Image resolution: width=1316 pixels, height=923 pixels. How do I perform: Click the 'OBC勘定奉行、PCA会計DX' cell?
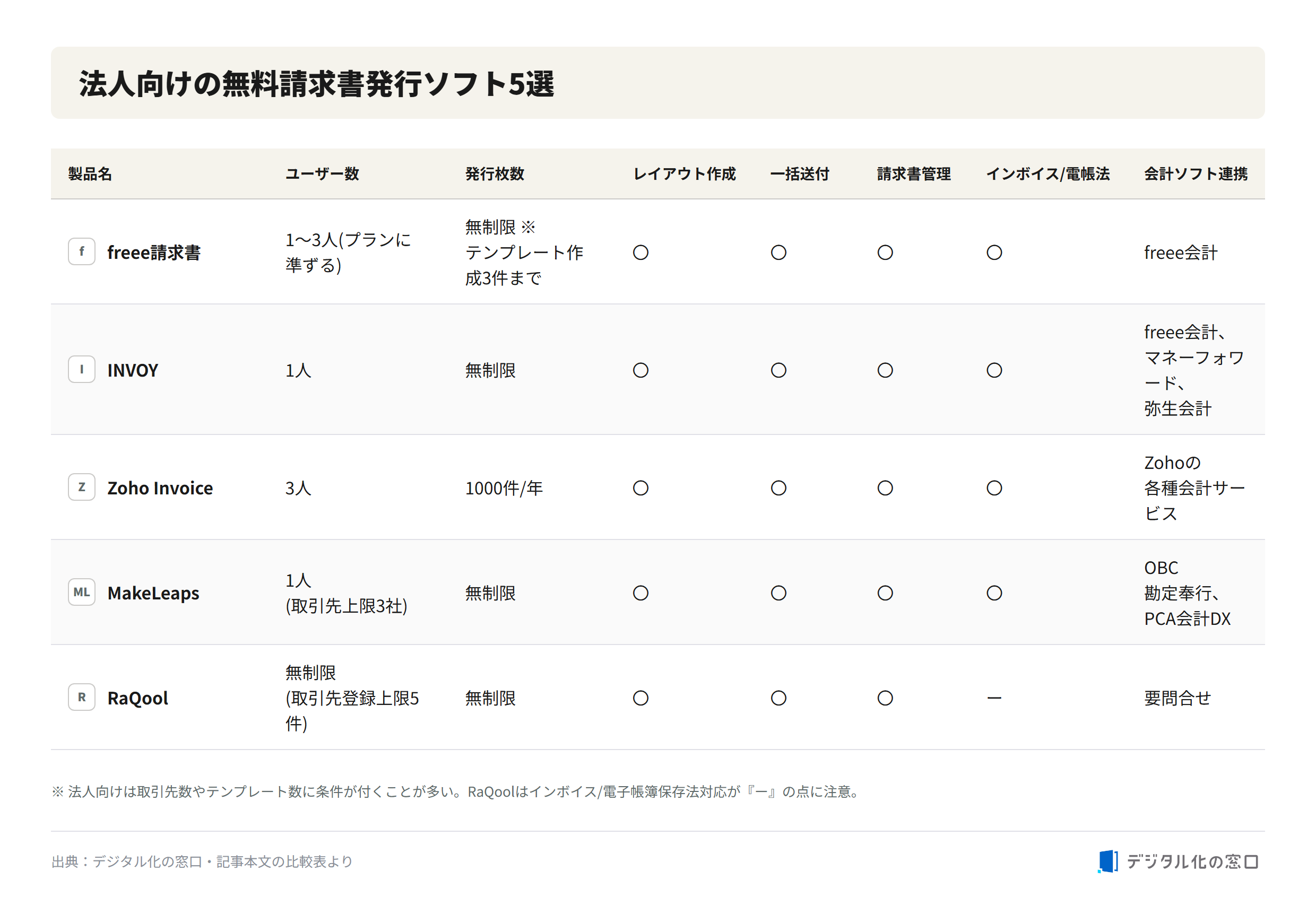pos(1187,594)
